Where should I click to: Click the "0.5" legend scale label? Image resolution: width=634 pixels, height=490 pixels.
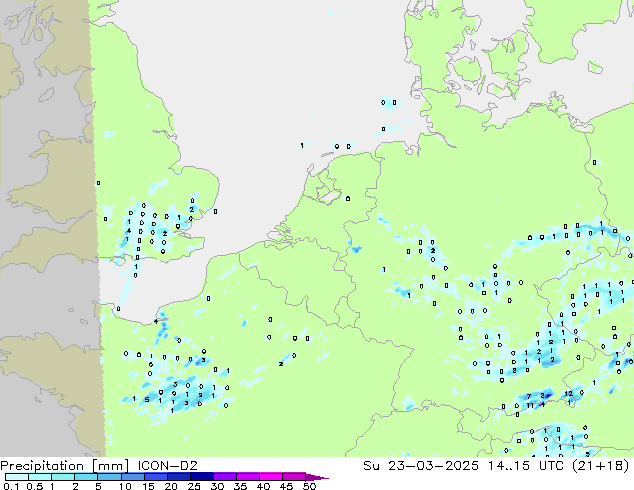click(x=35, y=486)
